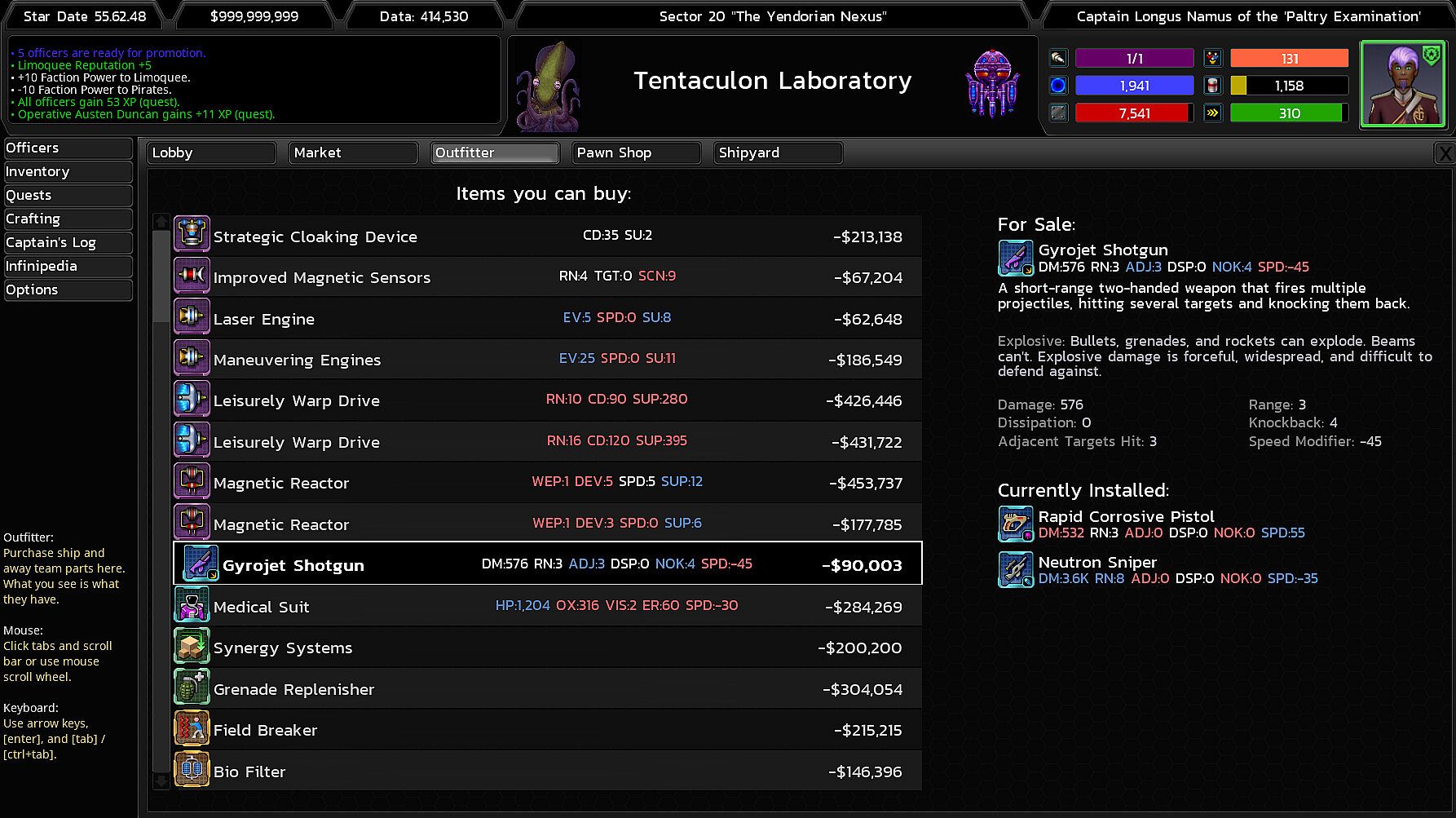
Task: Click the Grenade Replenisher icon
Action: (x=192, y=688)
